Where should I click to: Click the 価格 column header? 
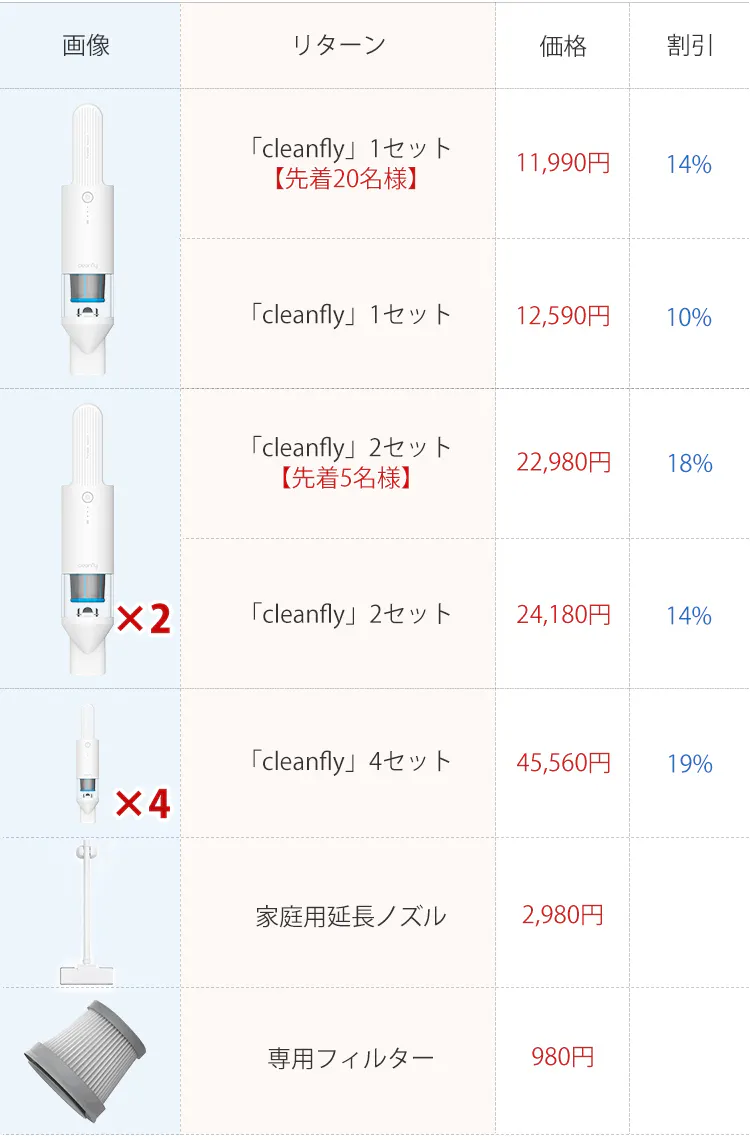[x=563, y=47]
